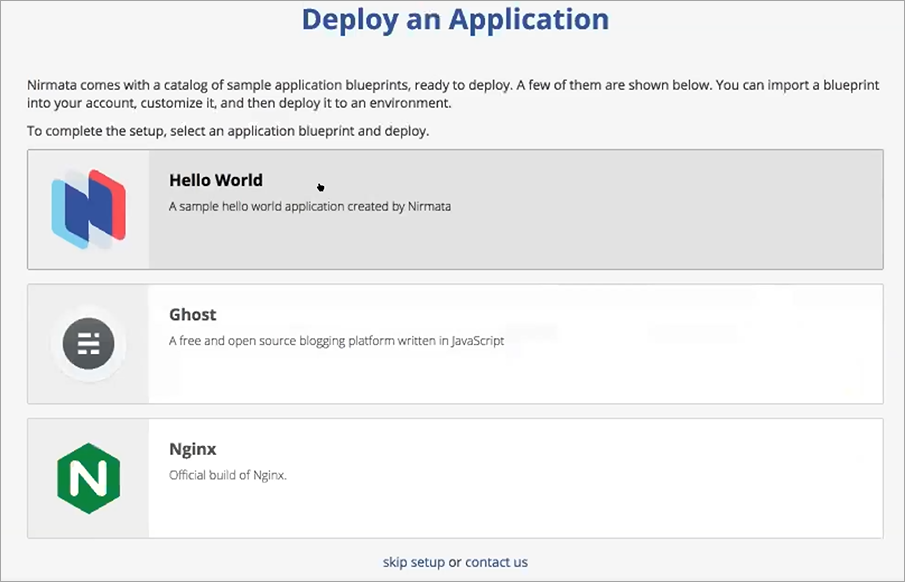Click the 'To complete the setup' instruction text
905x582 pixels.
click(x=228, y=131)
